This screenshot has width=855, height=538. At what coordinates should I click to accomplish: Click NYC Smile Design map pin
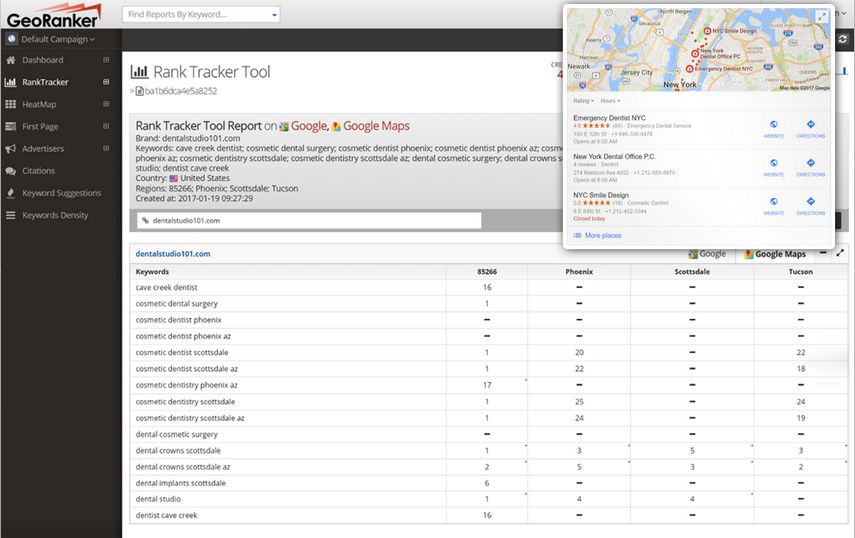(707, 31)
